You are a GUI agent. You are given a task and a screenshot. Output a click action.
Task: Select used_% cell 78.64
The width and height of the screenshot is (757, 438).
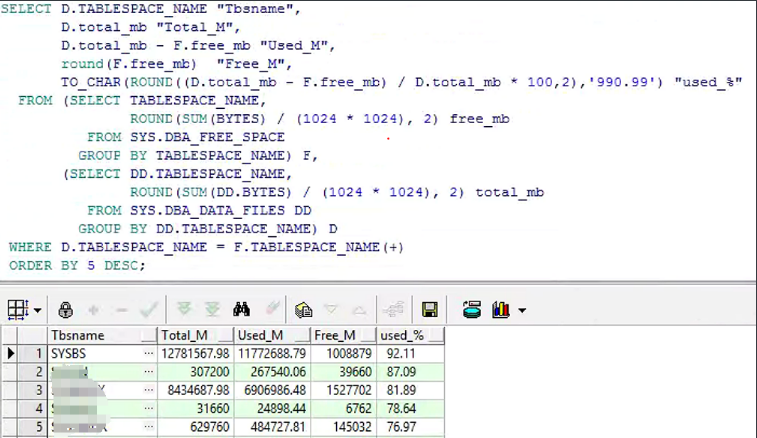click(x=410, y=409)
